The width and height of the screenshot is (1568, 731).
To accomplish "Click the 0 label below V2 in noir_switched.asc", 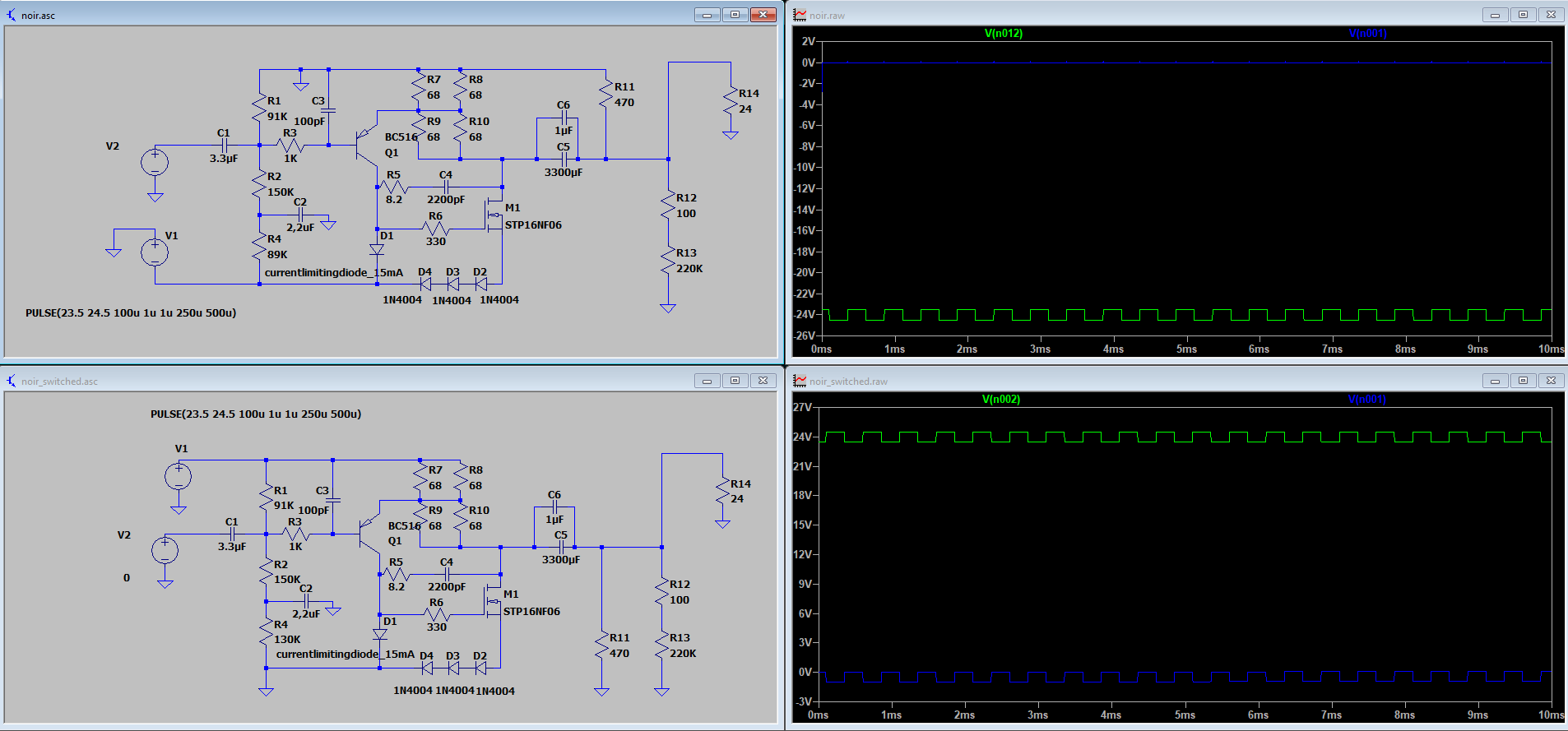I will click(127, 578).
